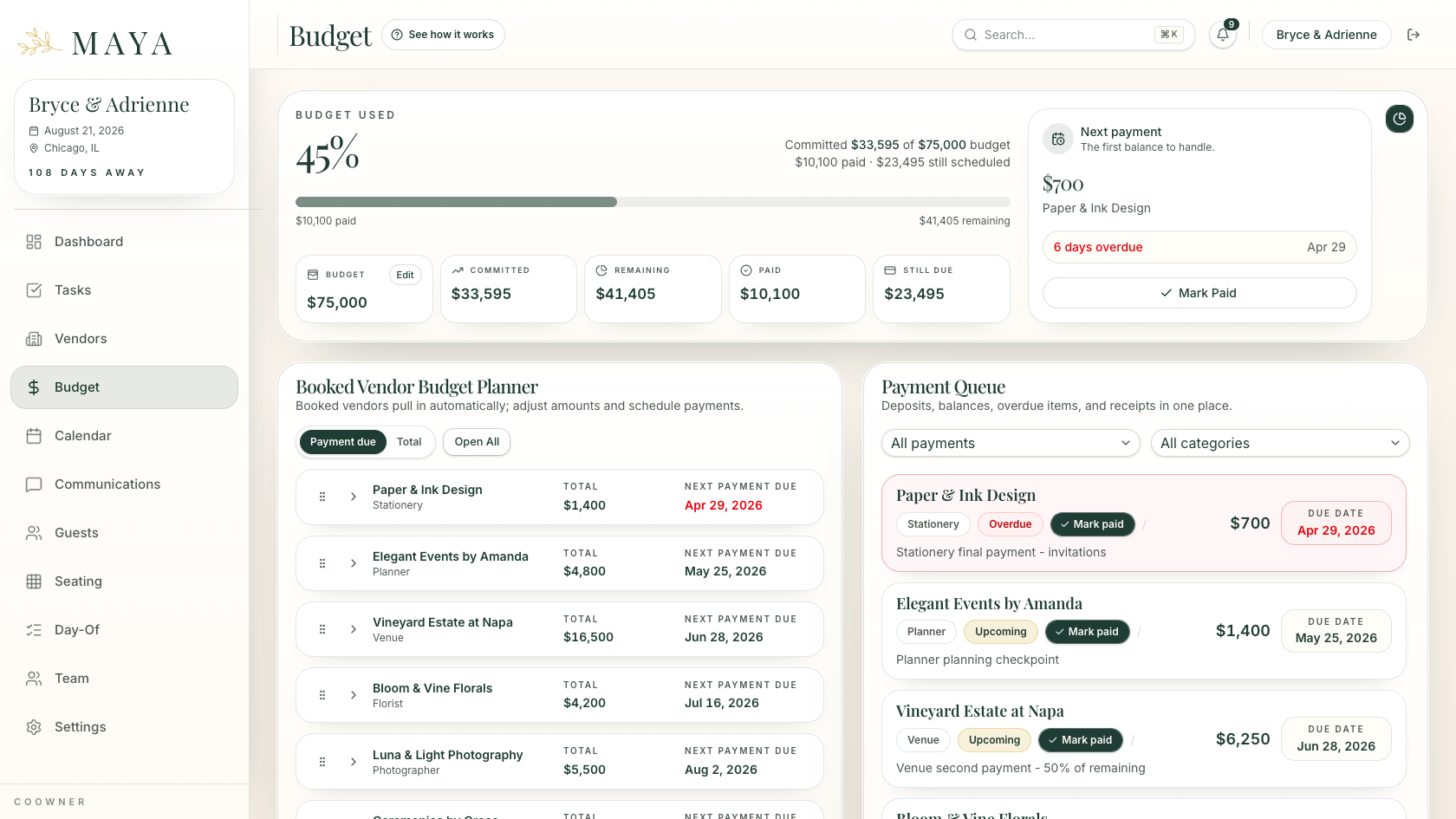The image size is (1456, 819).
Task: Navigate to Vendors in the sidebar
Action: coord(124,339)
